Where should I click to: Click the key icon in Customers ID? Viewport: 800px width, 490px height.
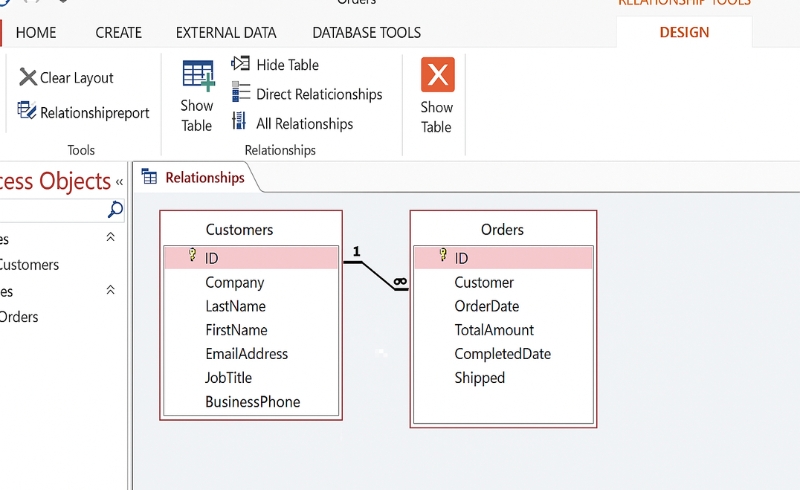coord(192,254)
